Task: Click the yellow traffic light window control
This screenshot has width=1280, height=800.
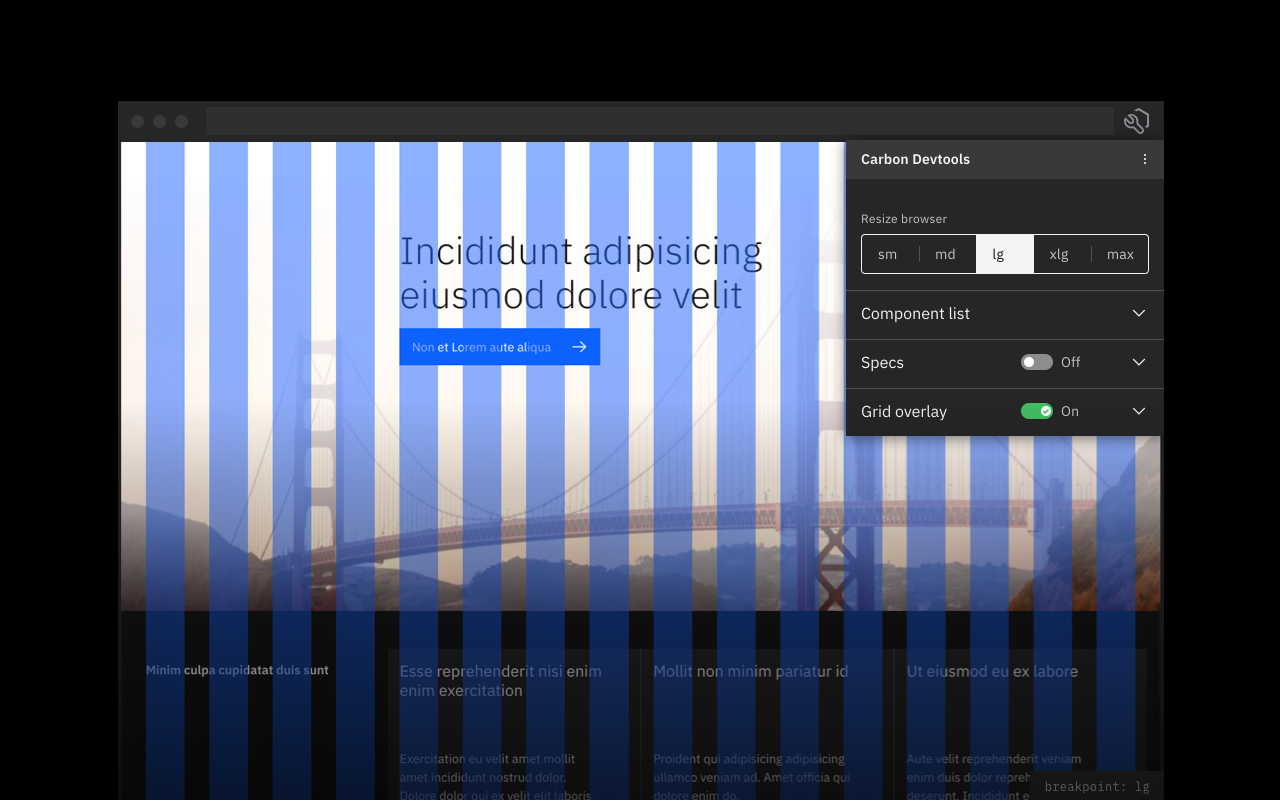Action: pos(159,120)
